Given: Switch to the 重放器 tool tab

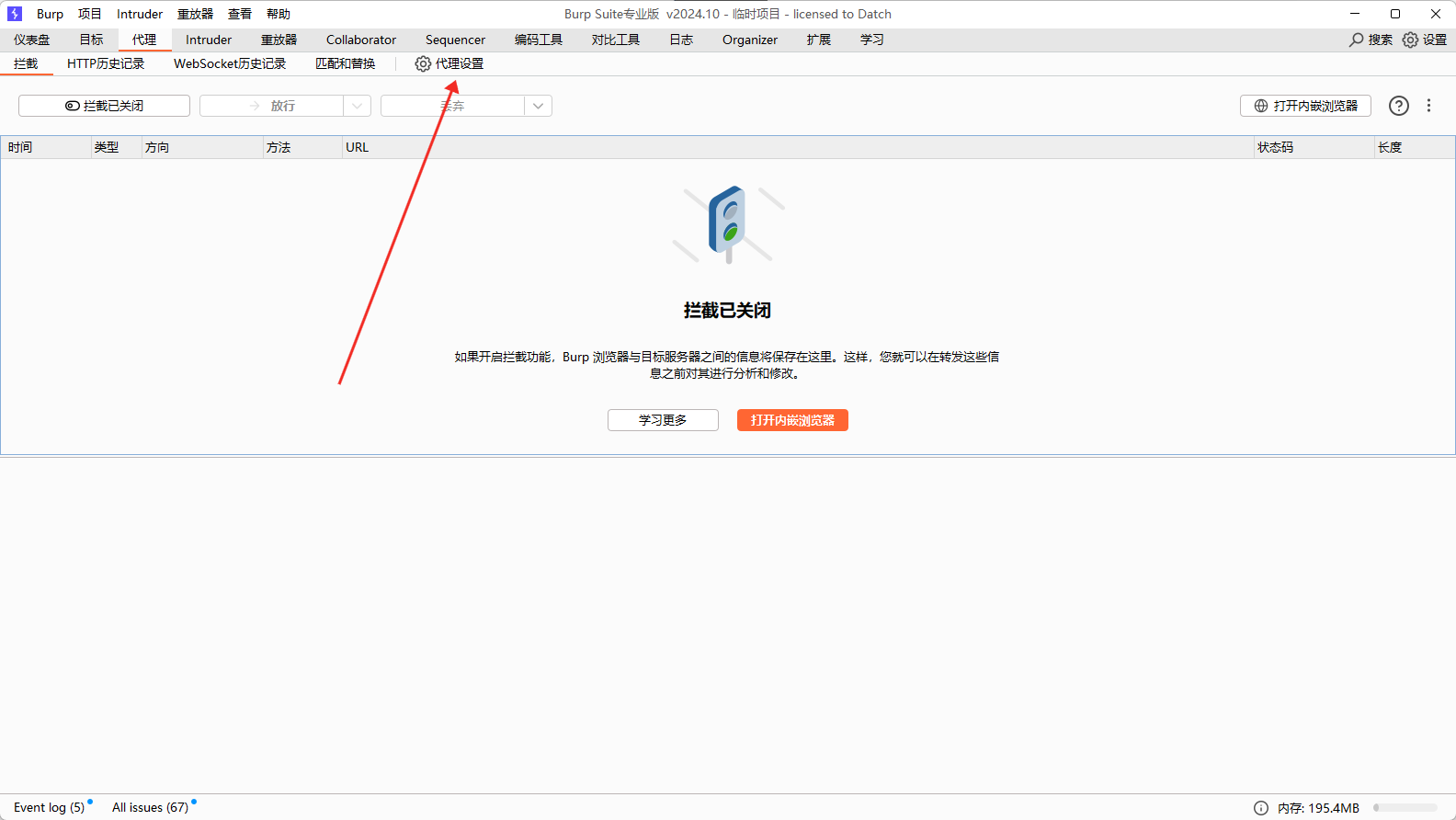Looking at the screenshot, I should pyautogui.click(x=279, y=40).
